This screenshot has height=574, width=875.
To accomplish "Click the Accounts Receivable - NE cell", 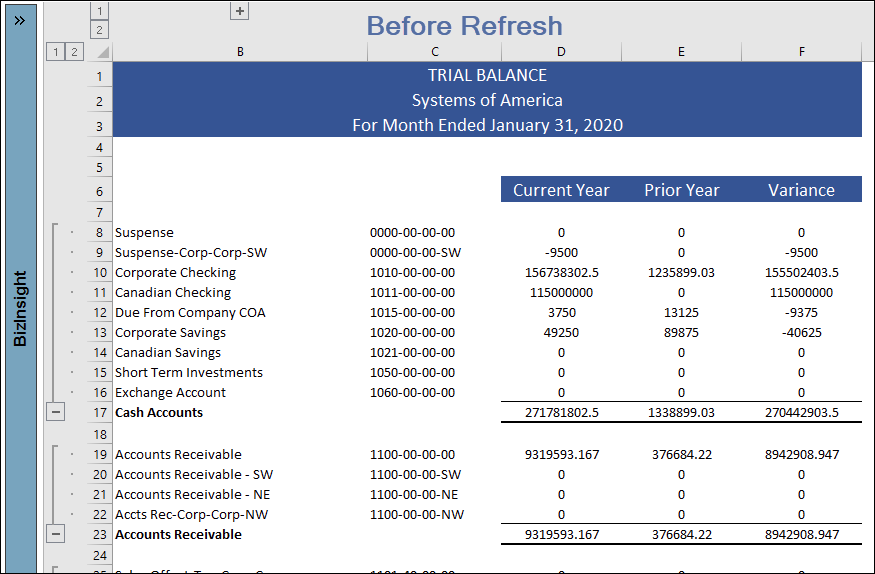I will point(240,494).
